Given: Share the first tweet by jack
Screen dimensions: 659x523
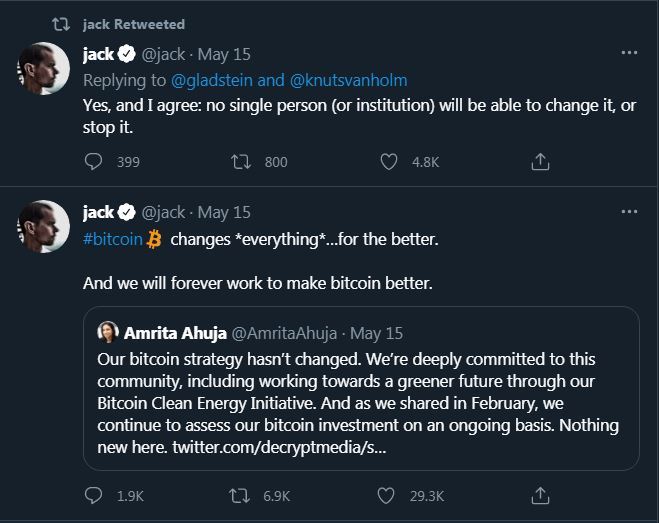Looking at the screenshot, I should (x=539, y=161).
